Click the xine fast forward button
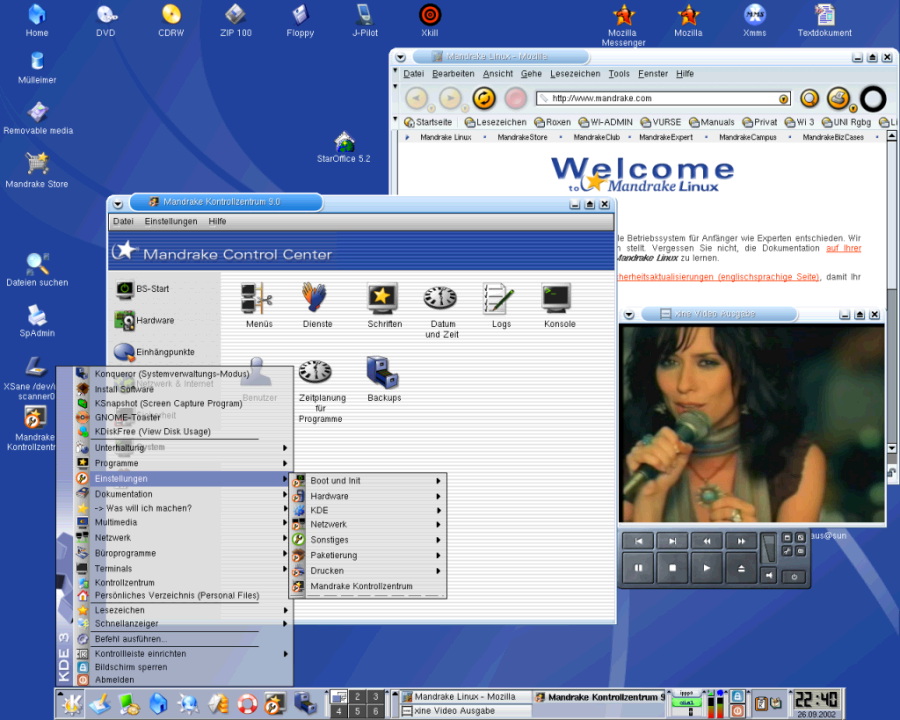This screenshot has height=720, width=900. (741, 541)
